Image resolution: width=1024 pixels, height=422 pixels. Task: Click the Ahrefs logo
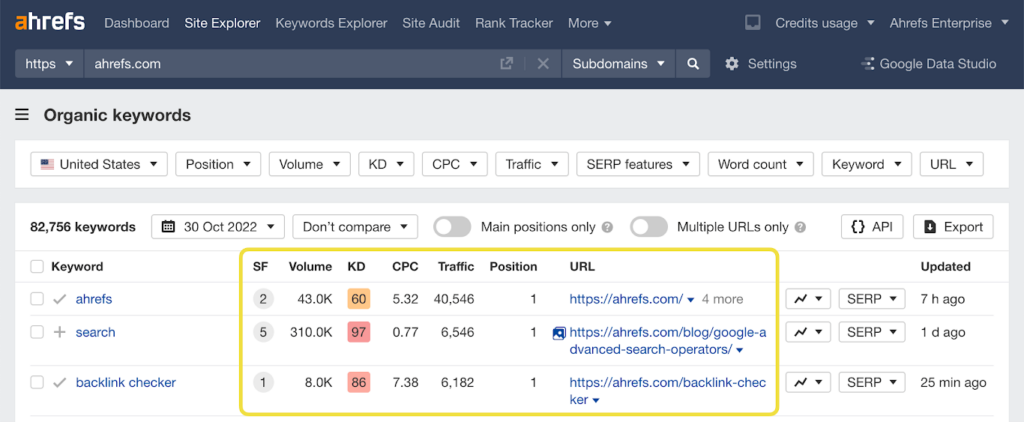point(50,22)
